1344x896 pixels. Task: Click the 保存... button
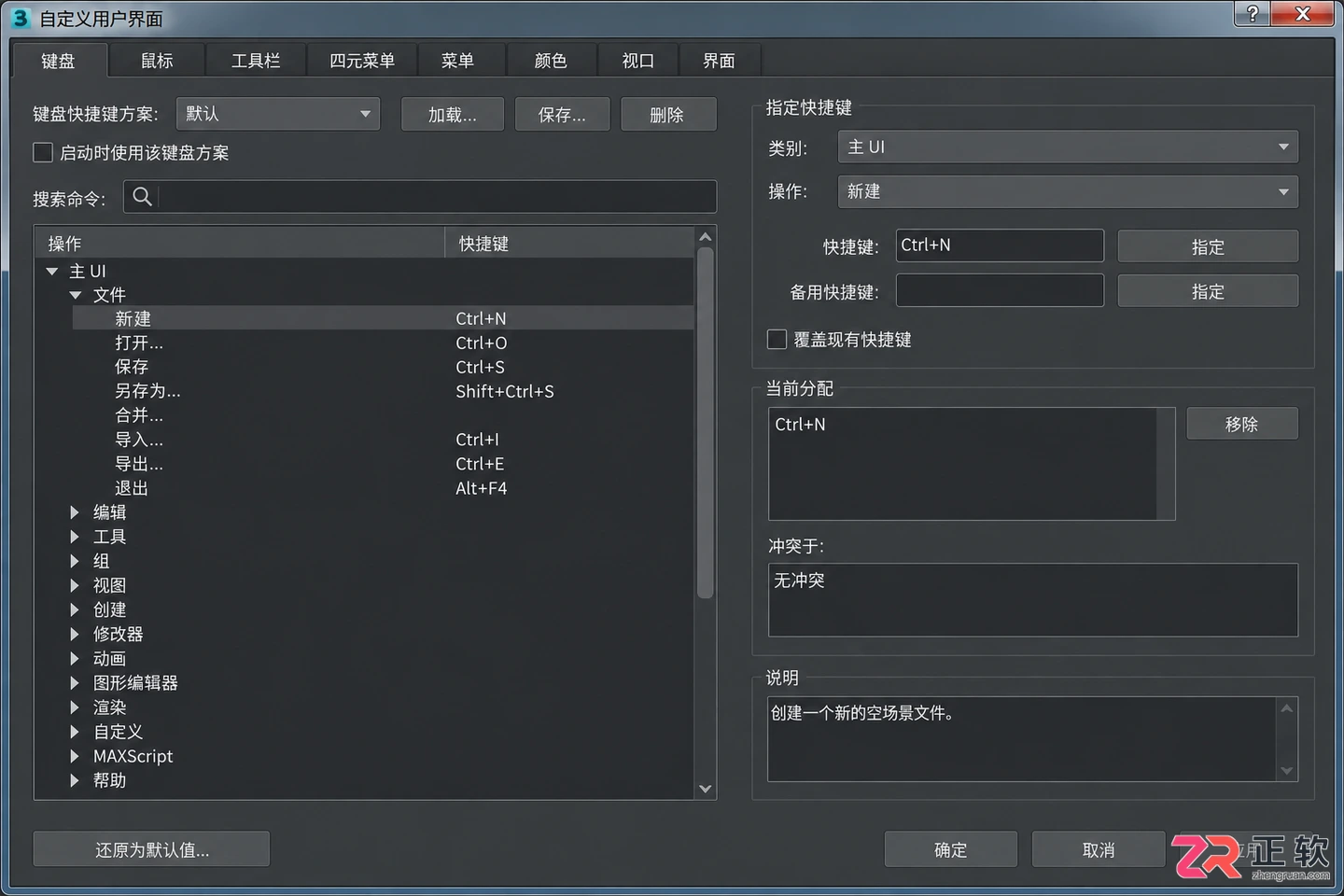[562, 114]
